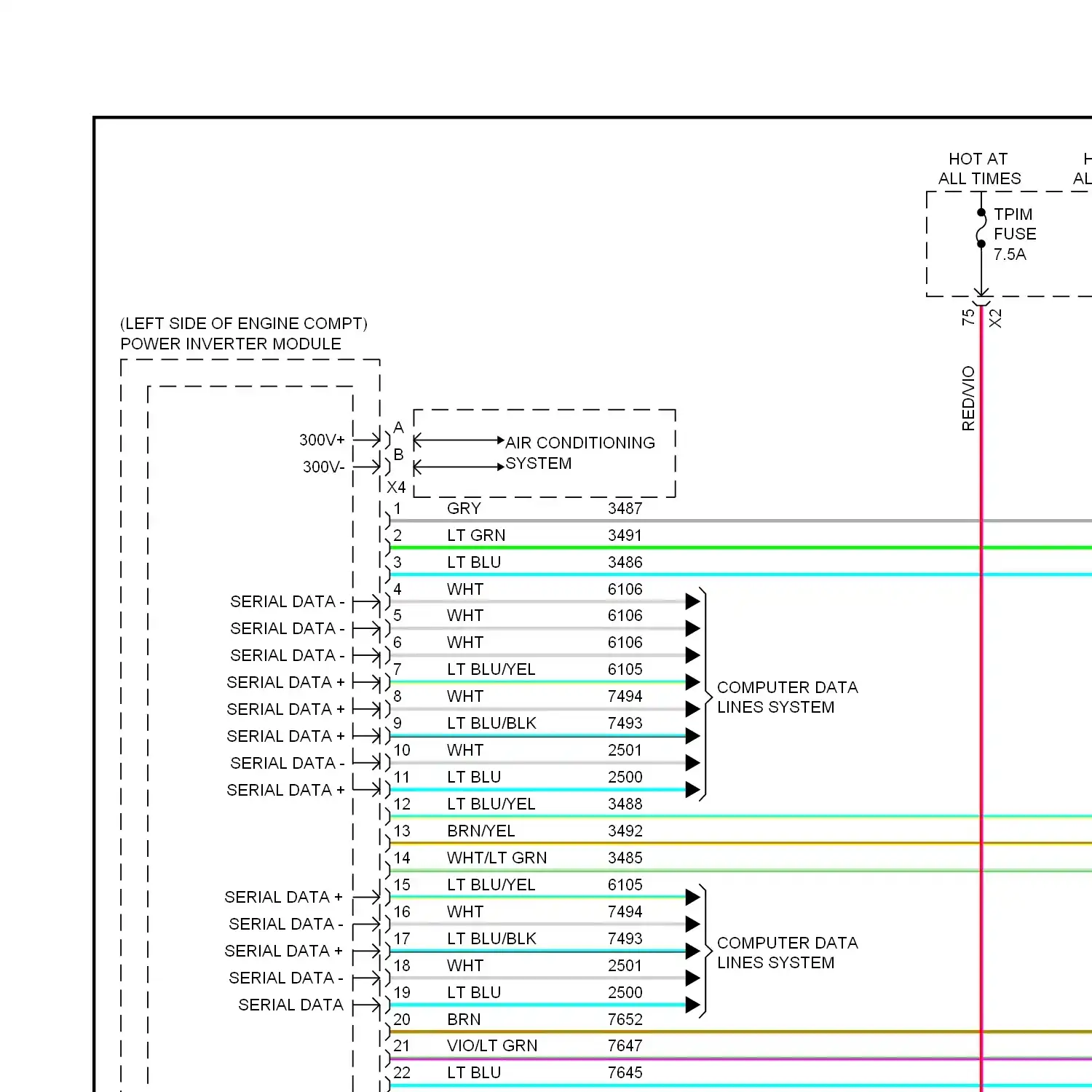This screenshot has width=1092, height=1092.
Task: Click the X2 connector symbol below the fuse
Action: (981, 302)
